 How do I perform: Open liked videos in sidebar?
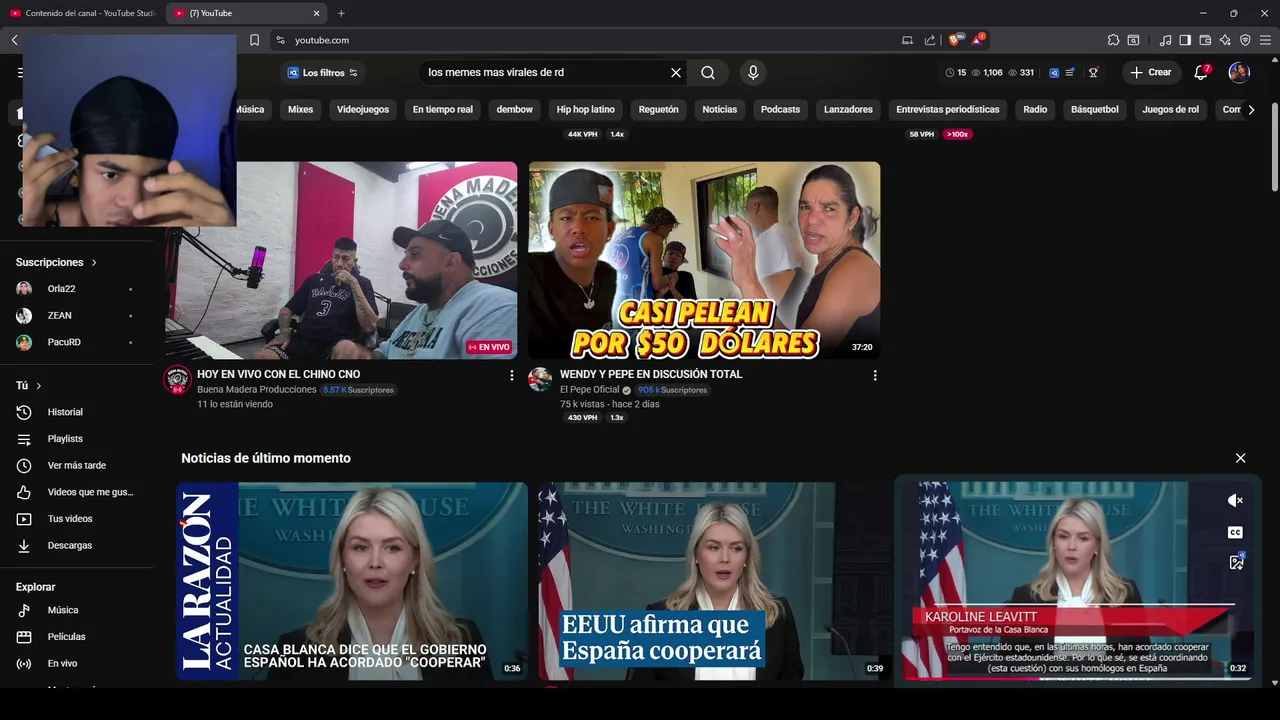[x=77, y=492]
